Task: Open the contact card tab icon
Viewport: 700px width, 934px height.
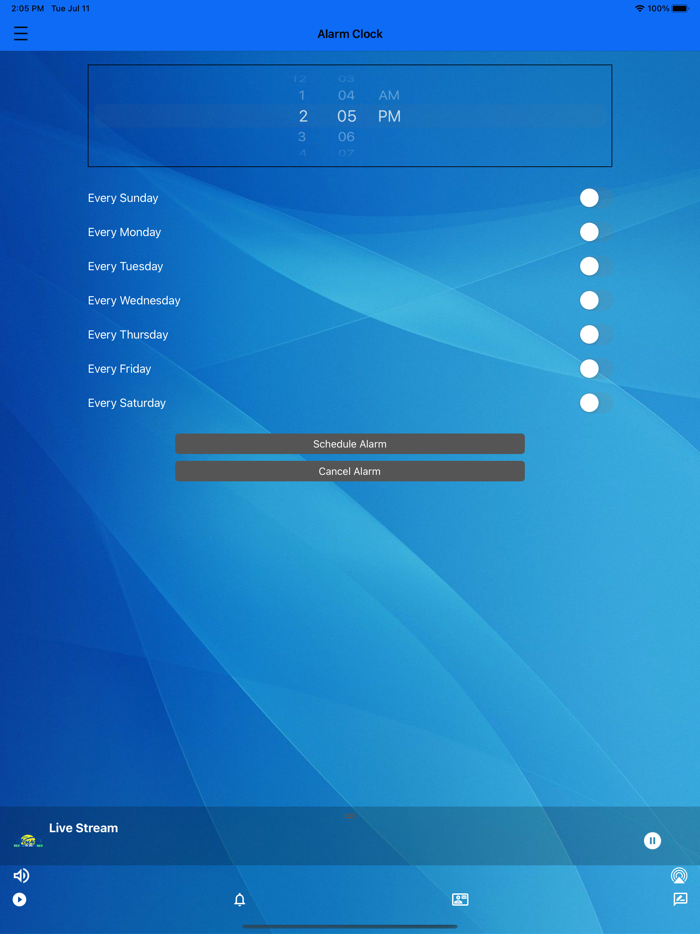Action: pos(460,899)
